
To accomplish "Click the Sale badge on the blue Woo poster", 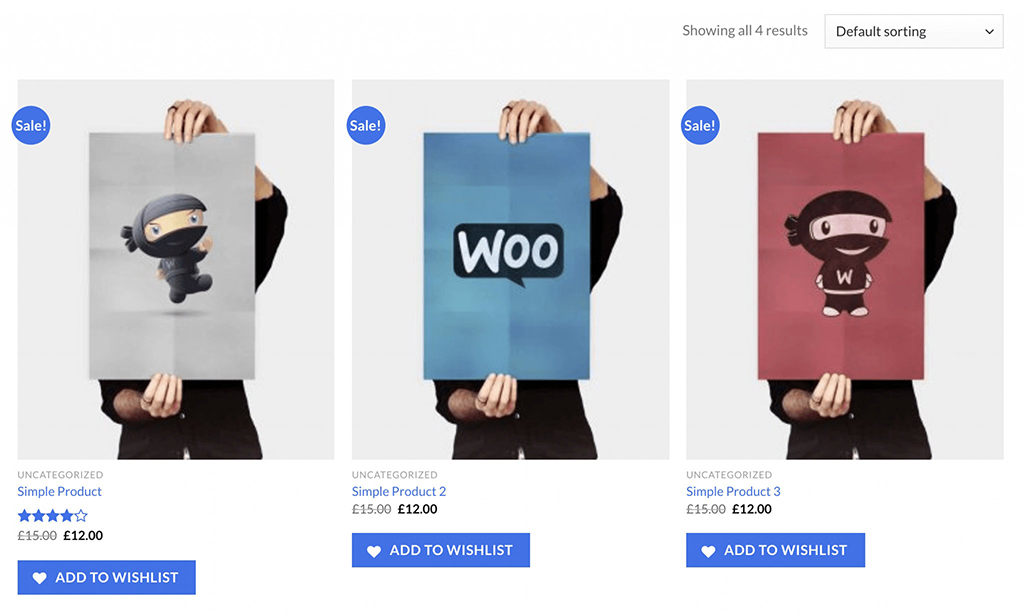I will [x=366, y=125].
